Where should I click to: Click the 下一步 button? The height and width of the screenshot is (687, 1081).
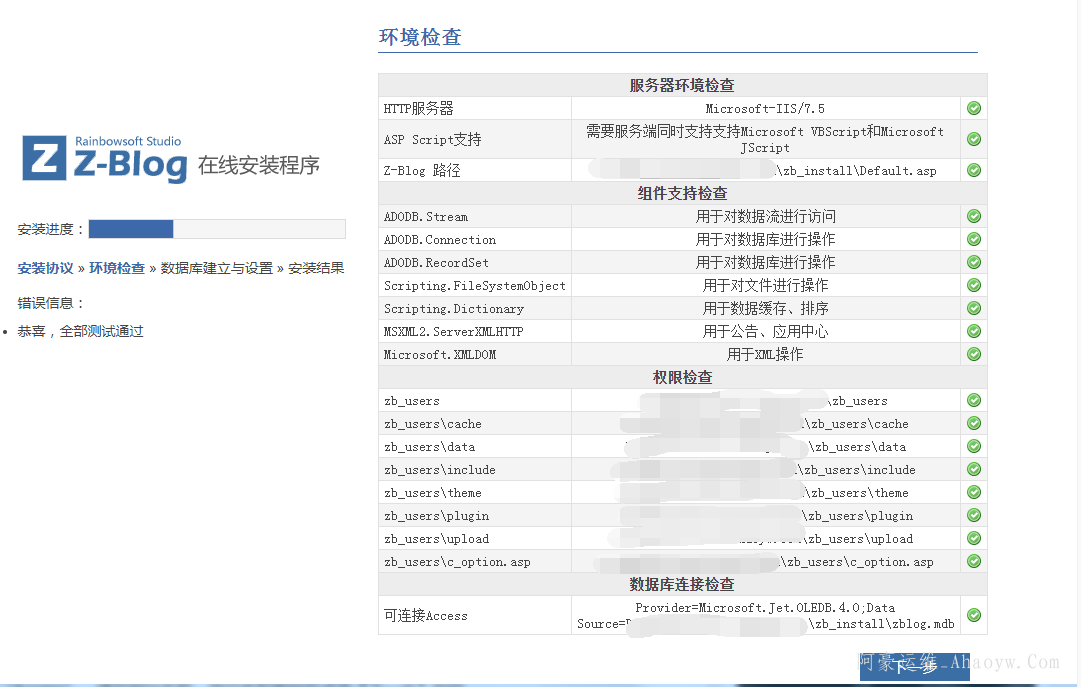click(x=914, y=667)
